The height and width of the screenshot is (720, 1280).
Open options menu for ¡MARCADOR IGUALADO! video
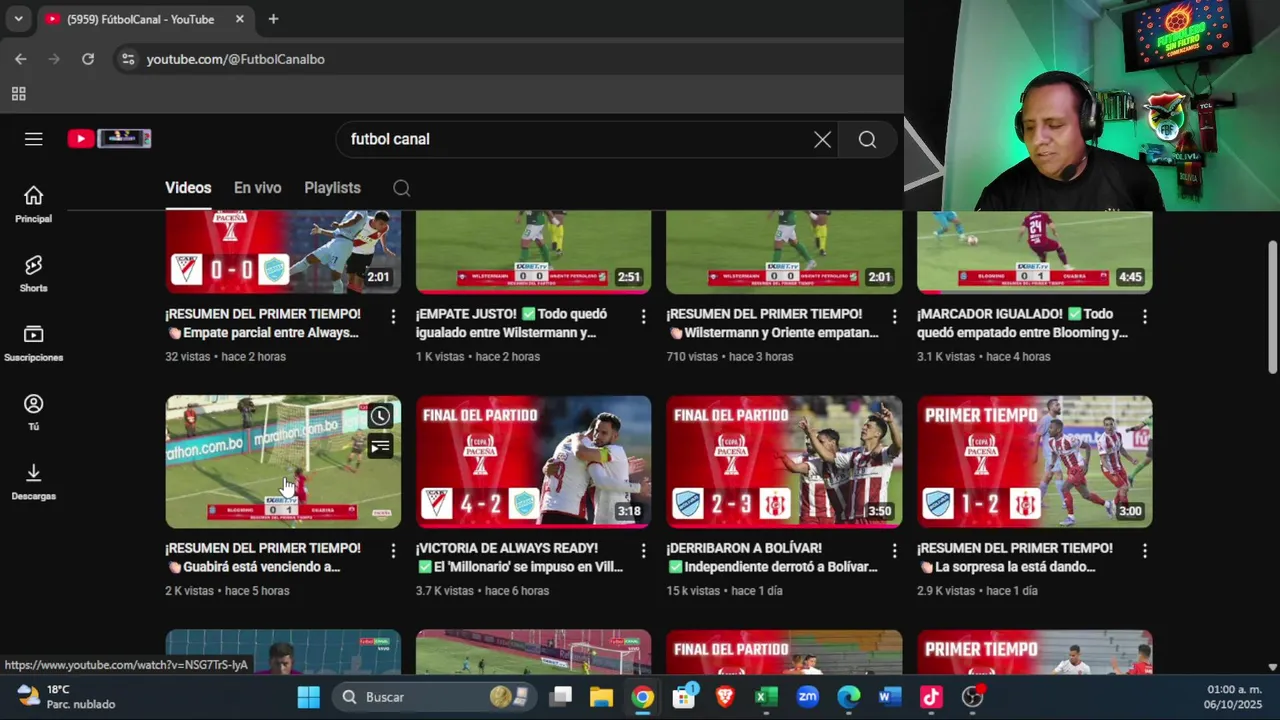click(1145, 316)
